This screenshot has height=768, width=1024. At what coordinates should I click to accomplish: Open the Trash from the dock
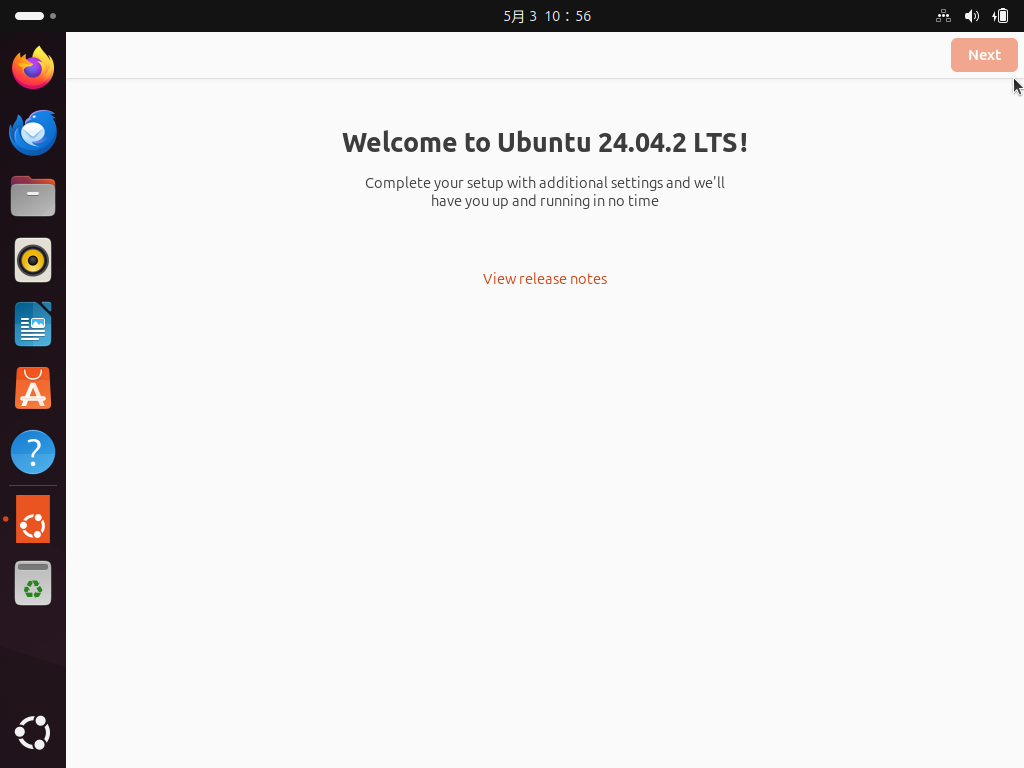33,583
